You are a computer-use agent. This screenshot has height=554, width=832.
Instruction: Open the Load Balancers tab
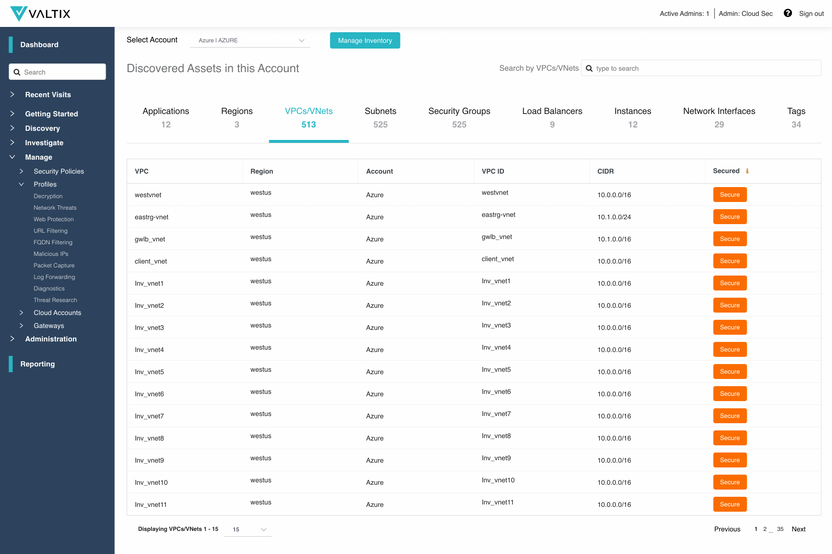tap(552, 117)
